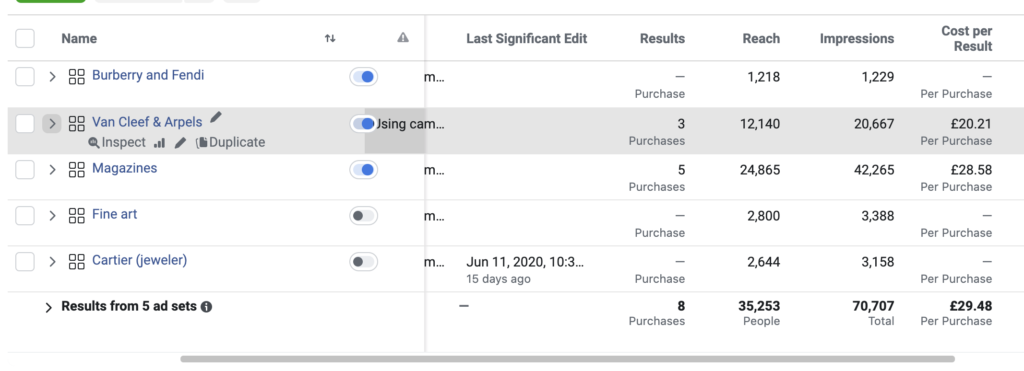This screenshot has height=371, width=1024.
Task: Click the £28.58 cost per purchase value
Action: [971, 170]
